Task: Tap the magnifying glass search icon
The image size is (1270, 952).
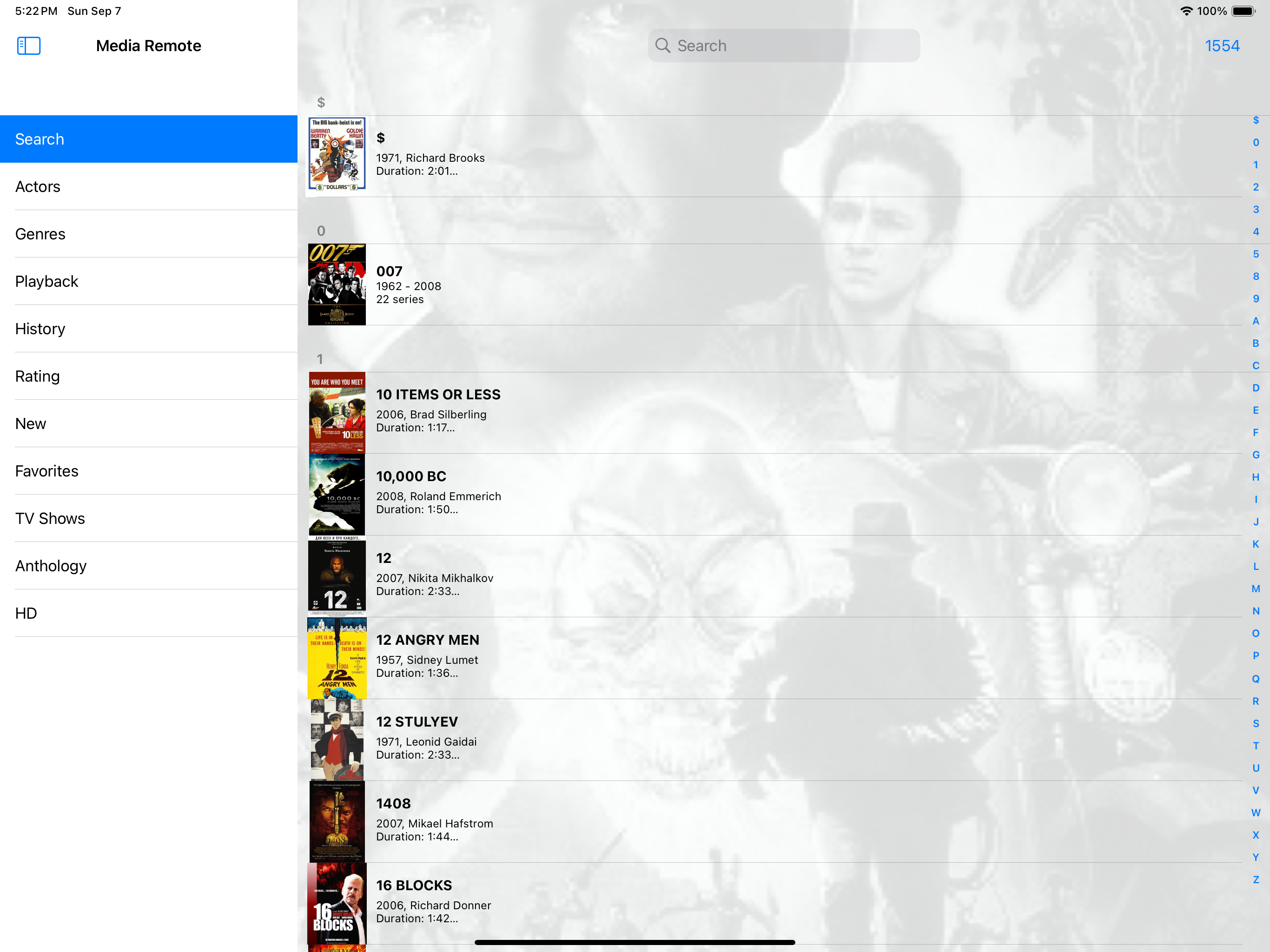Action: [x=662, y=46]
